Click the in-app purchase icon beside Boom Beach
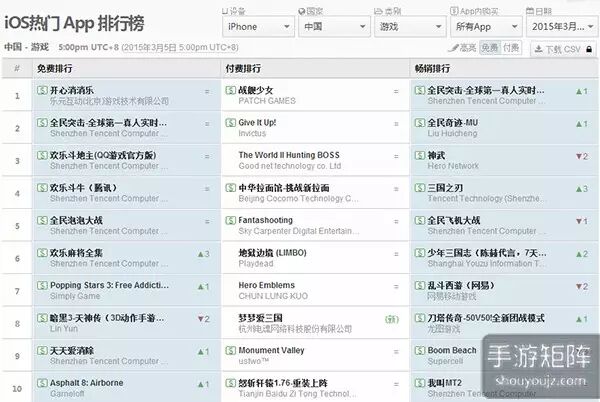This screenshot has height=402, width=600. point(420,350)
